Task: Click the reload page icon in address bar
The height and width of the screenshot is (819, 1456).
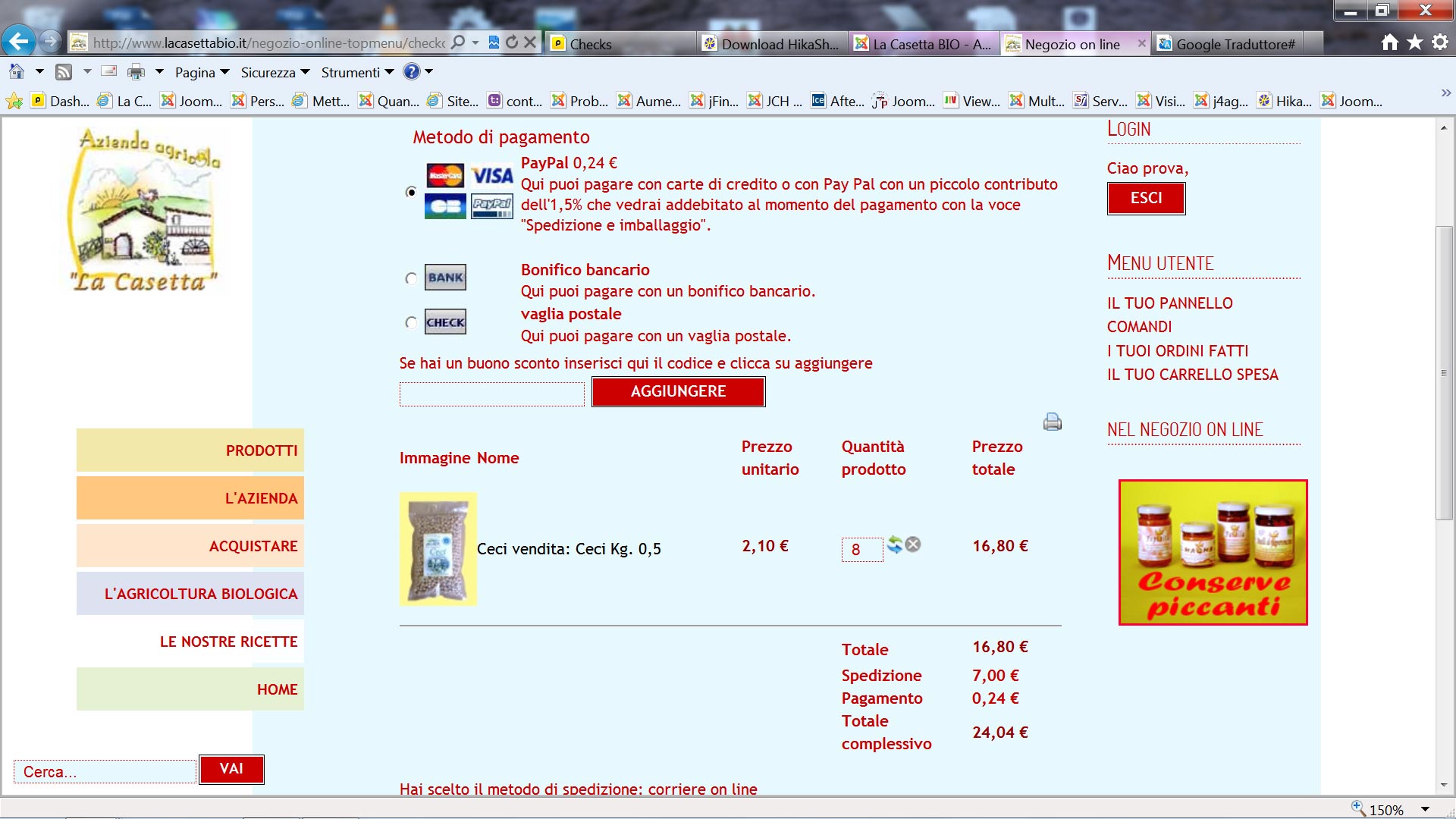Action: pos(512,42)
